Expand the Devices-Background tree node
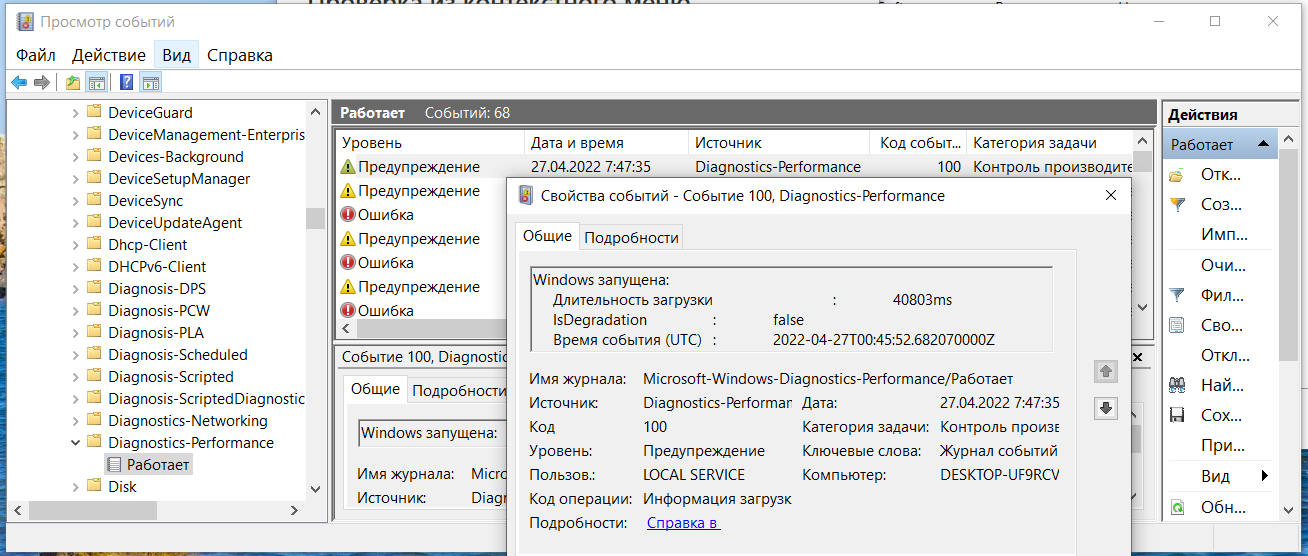 [x=75, y=157]
